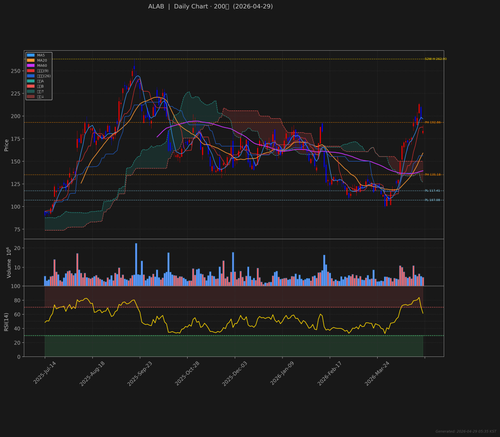This screenshot has width=500, height=437.
Task: Click the 60 tick on the RSI axis
Action: 17,314
